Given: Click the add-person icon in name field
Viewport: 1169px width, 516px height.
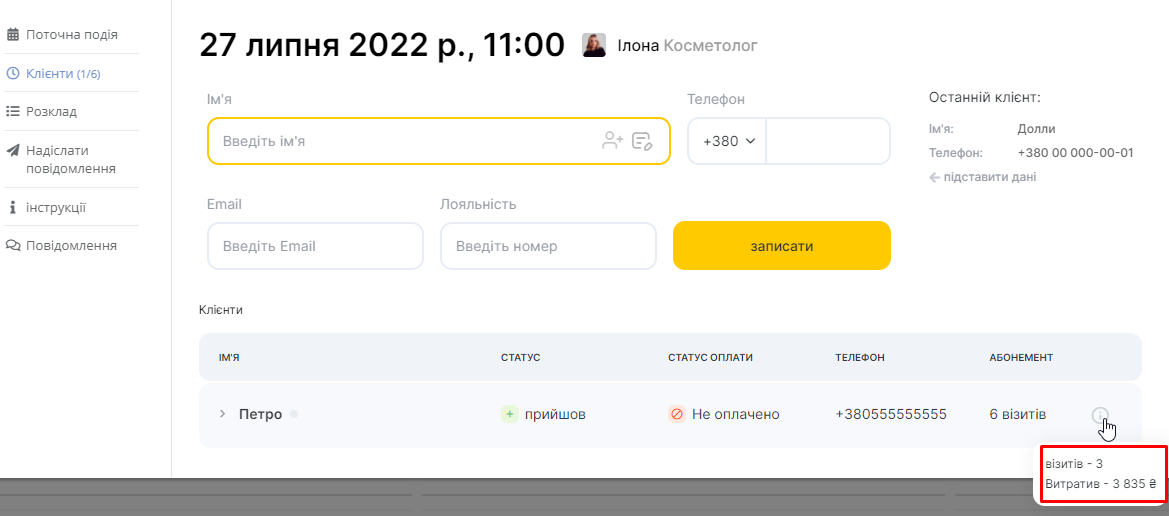Looking at the screenshot, I should point(612,141).
